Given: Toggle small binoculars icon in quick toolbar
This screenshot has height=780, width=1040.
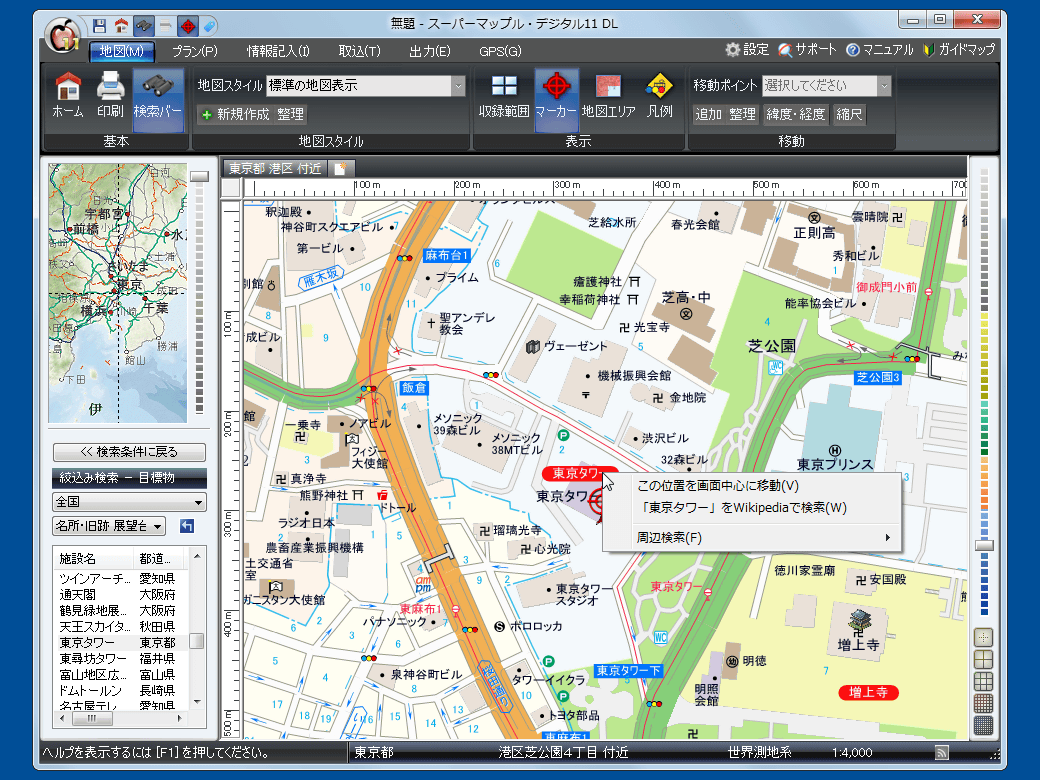Looking at the screenshot, I should click(144, 26).
